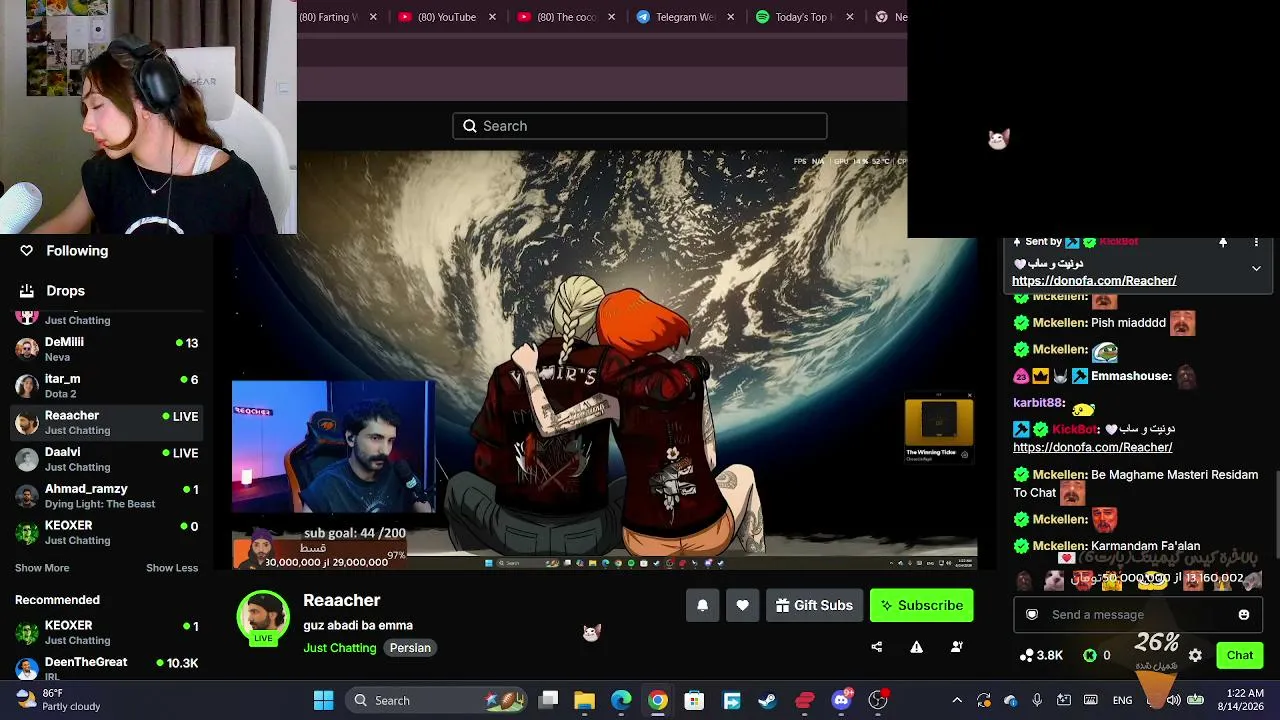
Task: Click the green Kicks coin balance
Action: [x=1097, y=655]
